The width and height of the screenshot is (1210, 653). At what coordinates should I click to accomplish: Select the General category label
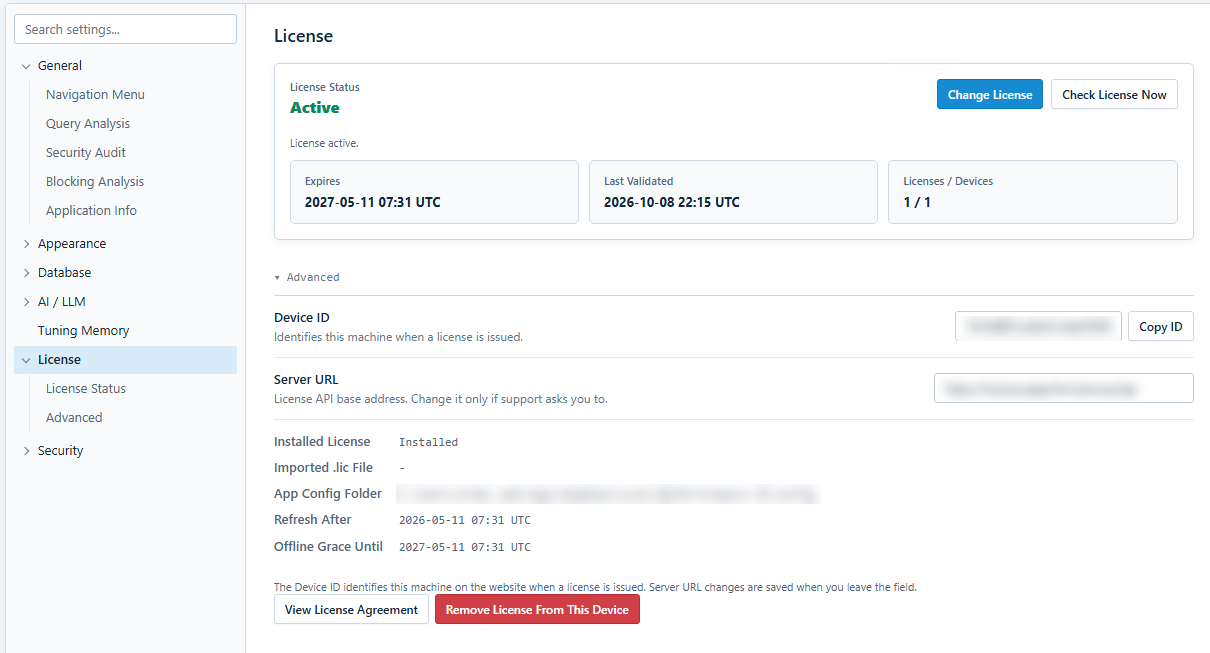click(x=60, y=66)
